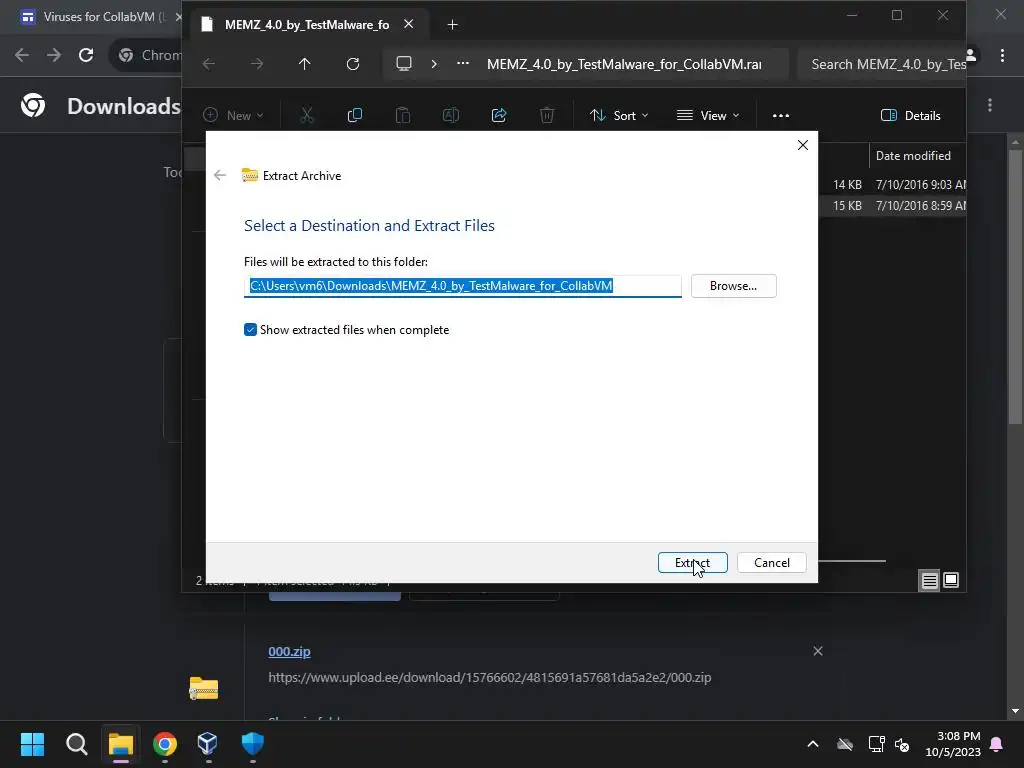Click the This PC monitor icon in address bar
Viewport: 1024px width, 768px height.
click(x=404, y=64)
